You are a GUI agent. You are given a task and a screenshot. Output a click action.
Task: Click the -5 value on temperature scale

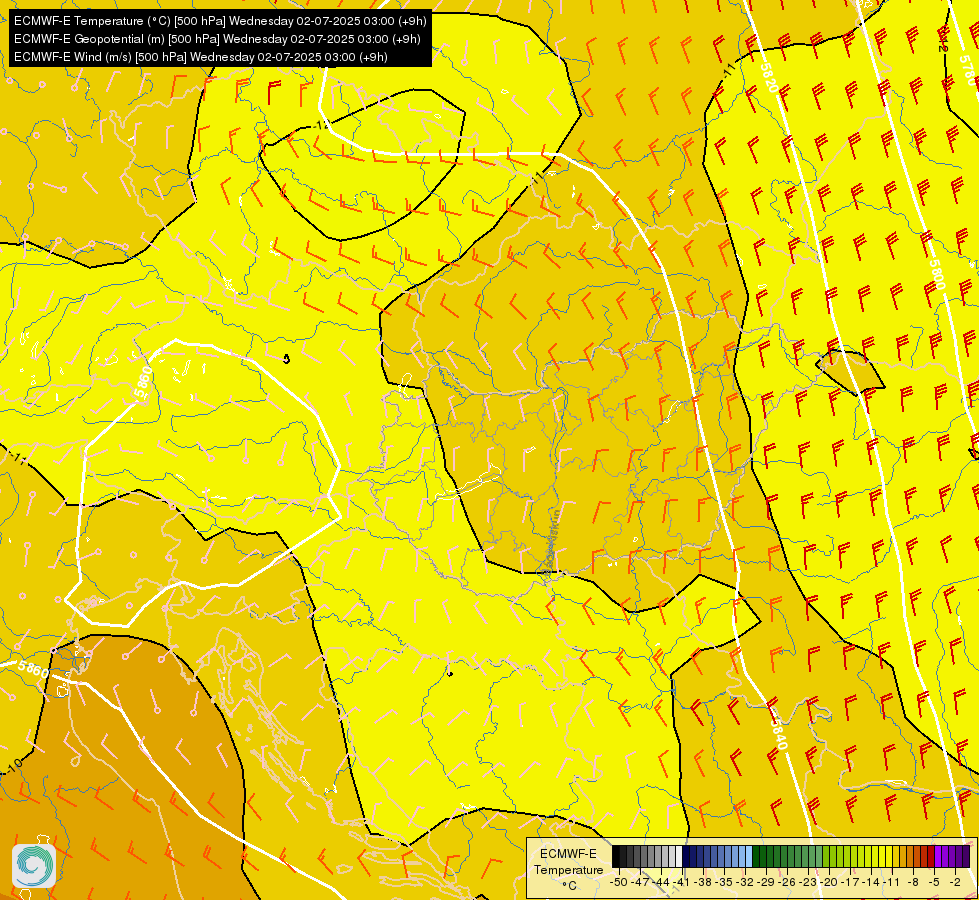coord(934,882)
